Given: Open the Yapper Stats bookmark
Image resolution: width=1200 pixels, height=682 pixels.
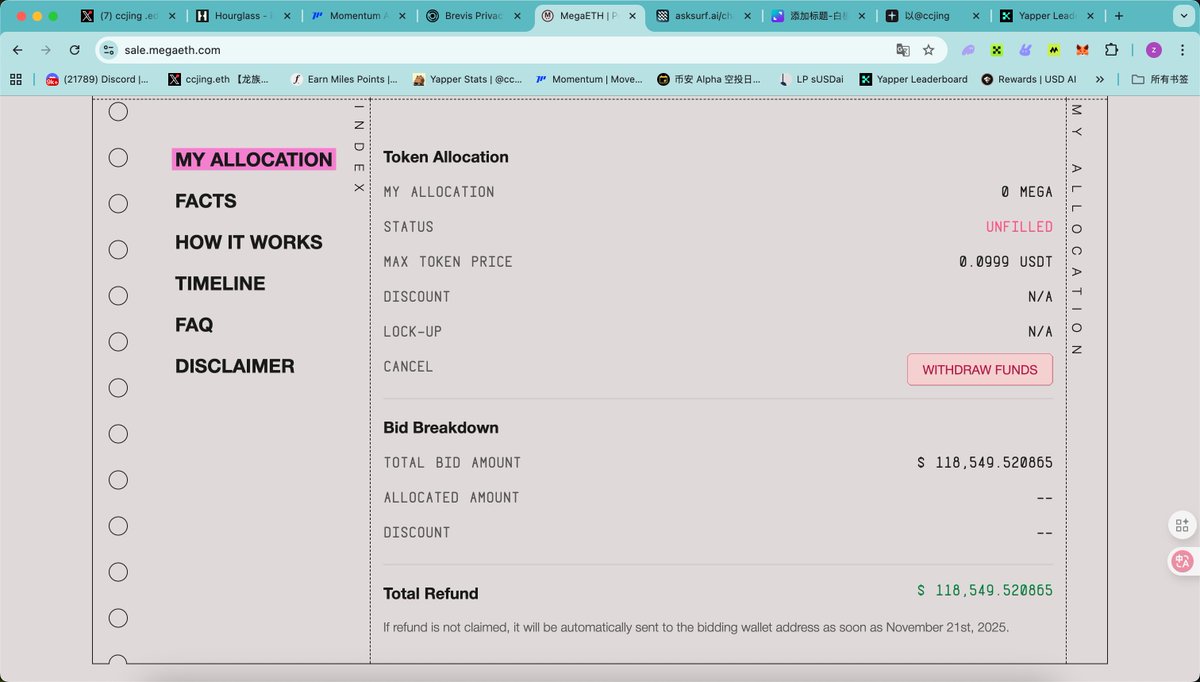Looking at the screenshot, I should 467,79.
